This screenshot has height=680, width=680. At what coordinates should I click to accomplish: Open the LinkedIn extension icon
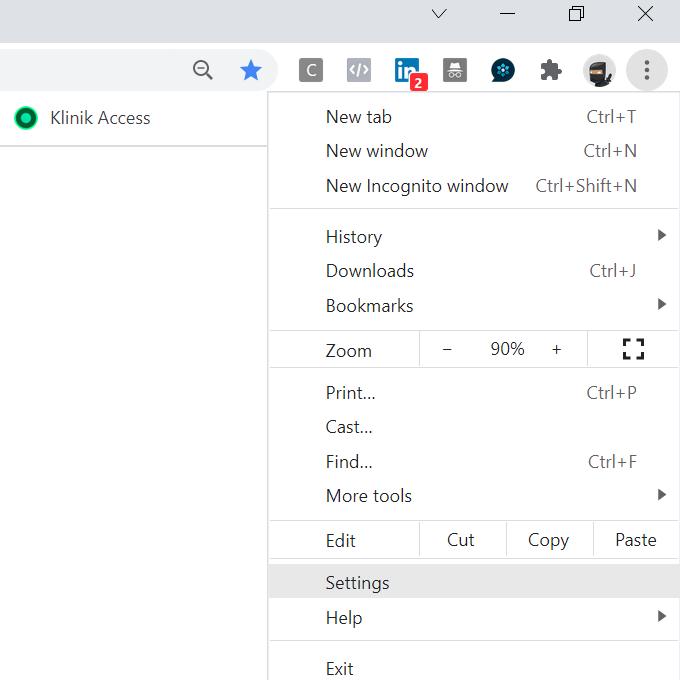tap(407, 70)
